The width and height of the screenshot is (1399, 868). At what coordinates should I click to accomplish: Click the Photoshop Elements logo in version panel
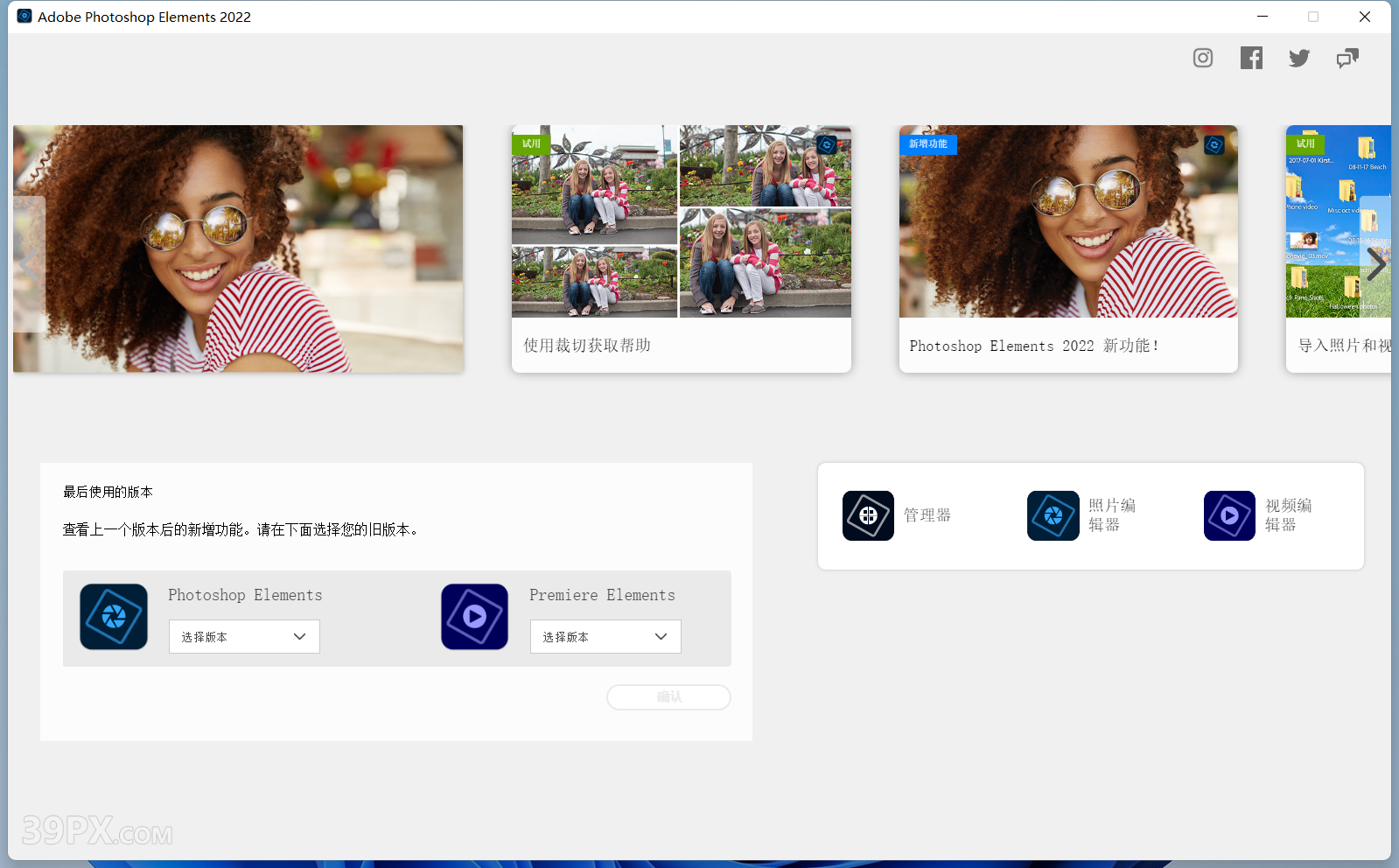[x=114, y=617]
